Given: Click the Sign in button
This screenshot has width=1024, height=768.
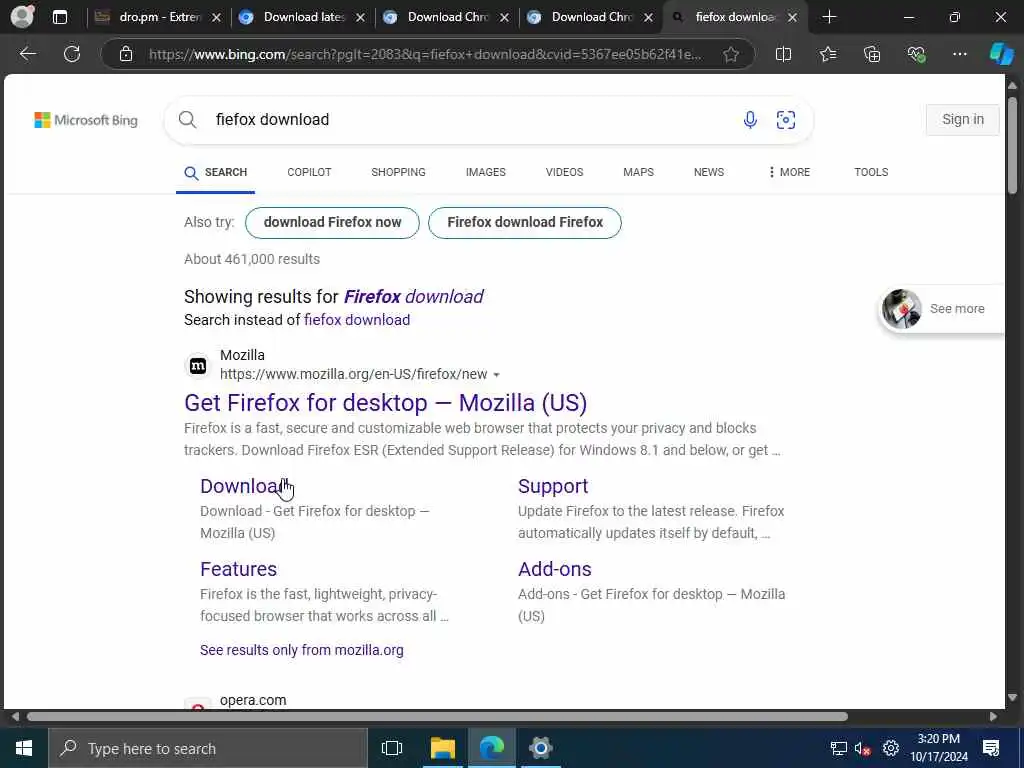Looking at the screenshot, I should click(x=963, y=120).
